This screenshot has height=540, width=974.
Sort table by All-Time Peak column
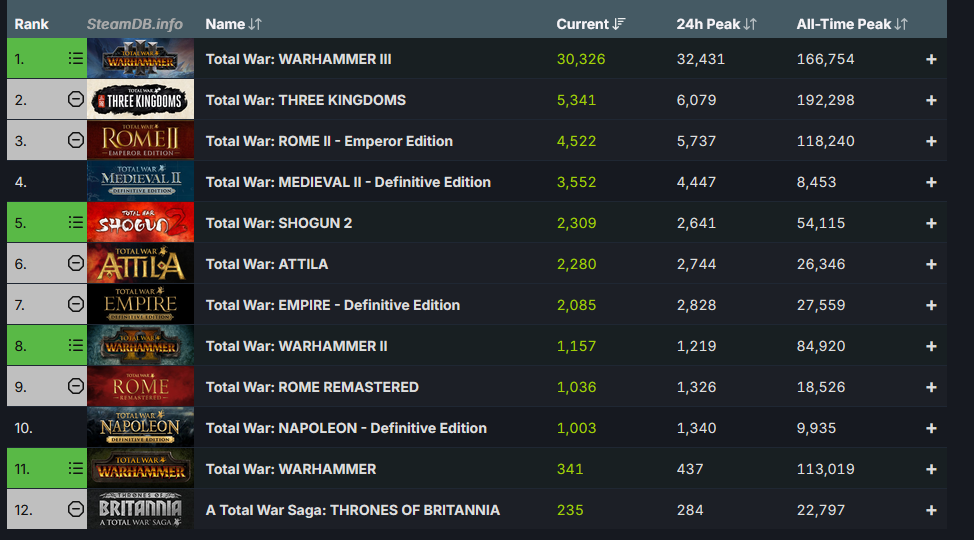click(852, 24)
